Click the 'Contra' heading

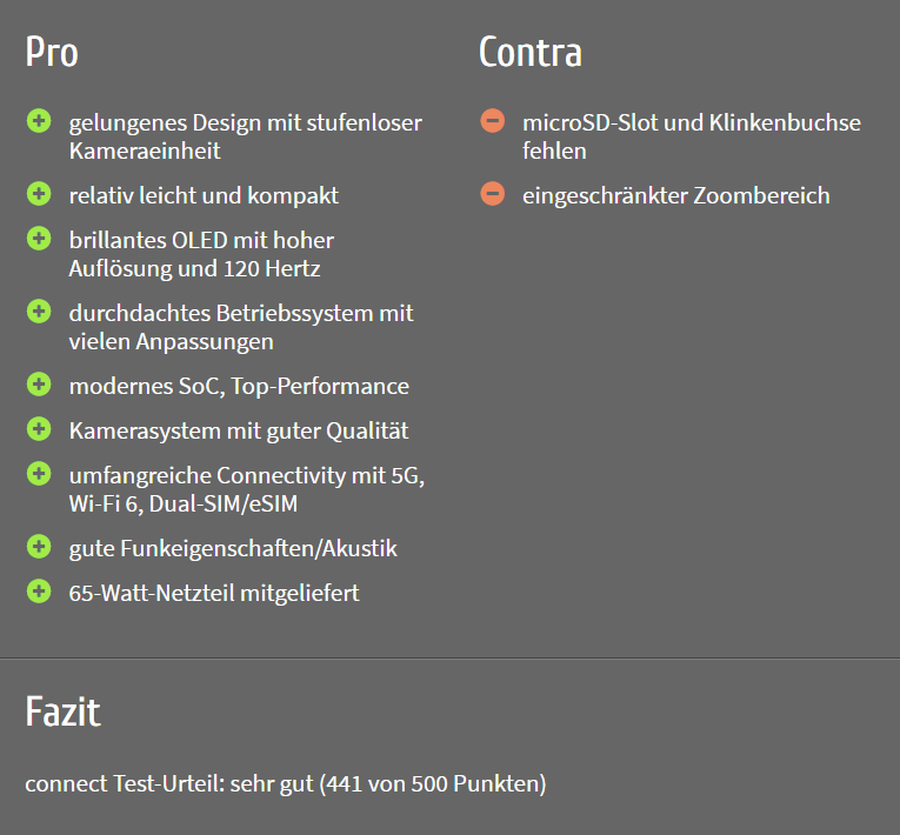[x=530, y=52]
